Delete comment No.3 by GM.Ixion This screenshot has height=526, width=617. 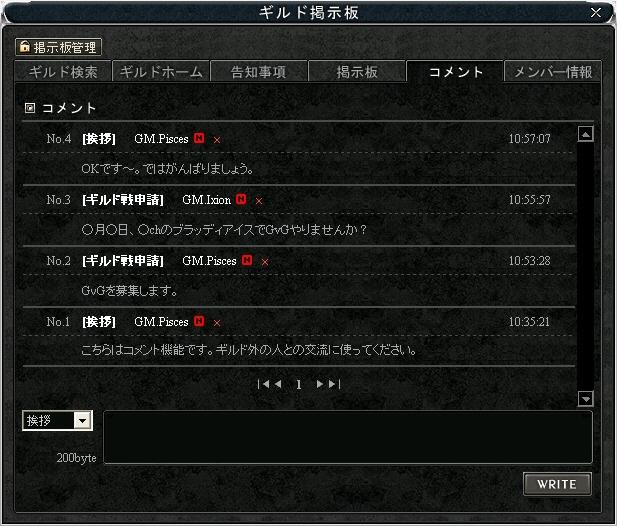(259, 201)
